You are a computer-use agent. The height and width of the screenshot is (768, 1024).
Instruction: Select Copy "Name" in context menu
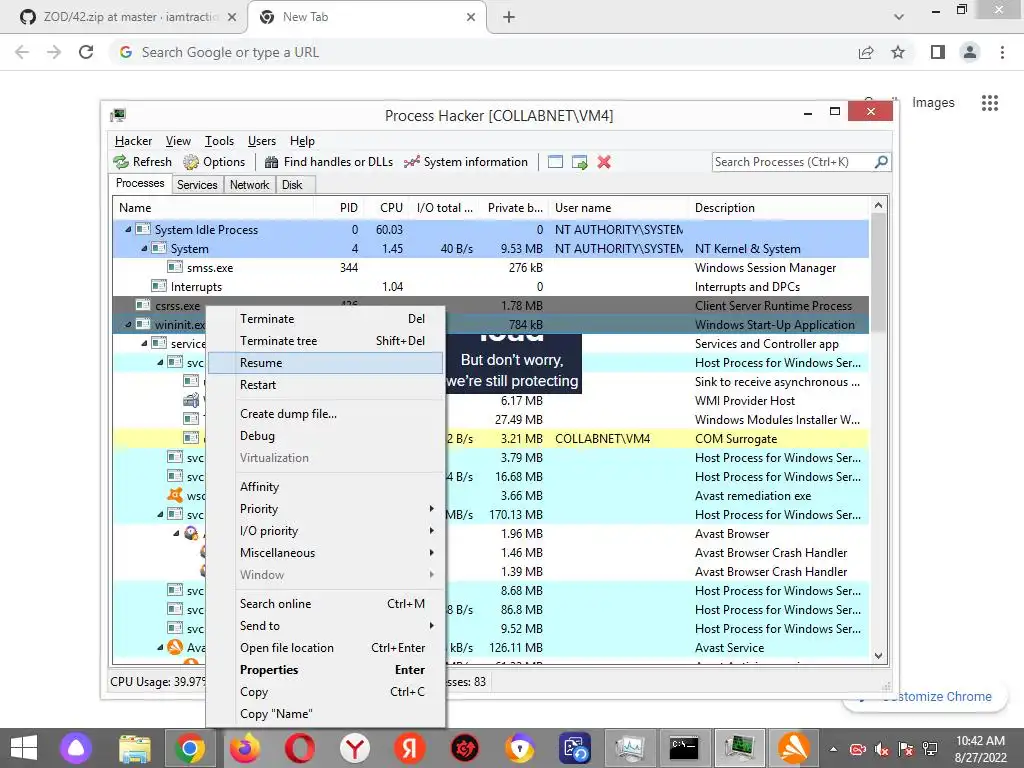tap(325, 714)
